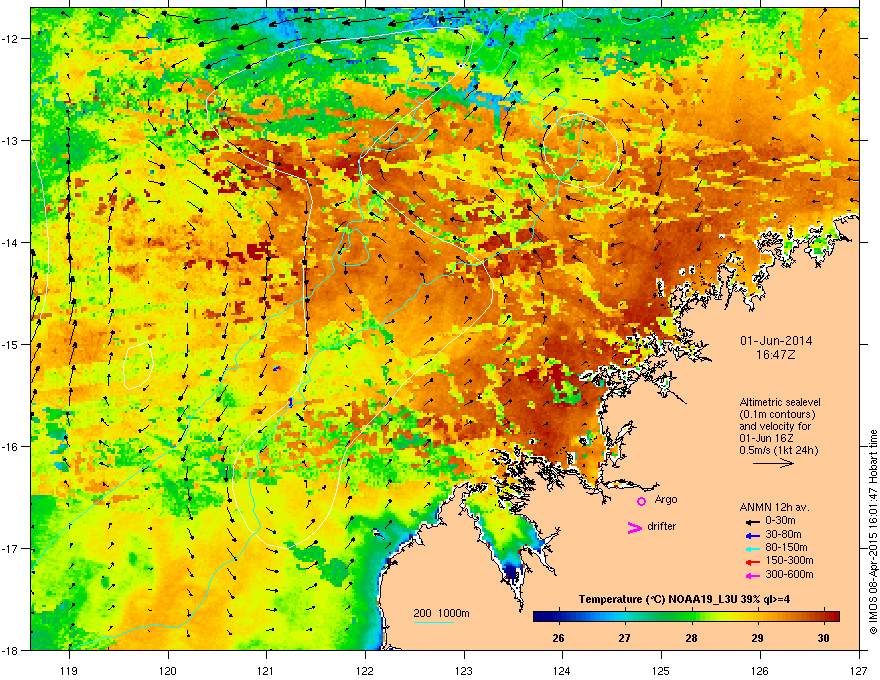Click the longitude label '125'
The image size is (880, 680).
click(x=661, y=670)
